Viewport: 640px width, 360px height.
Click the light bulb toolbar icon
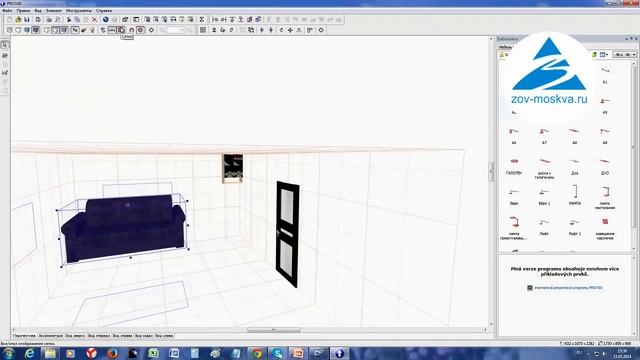tap(93, 30)
